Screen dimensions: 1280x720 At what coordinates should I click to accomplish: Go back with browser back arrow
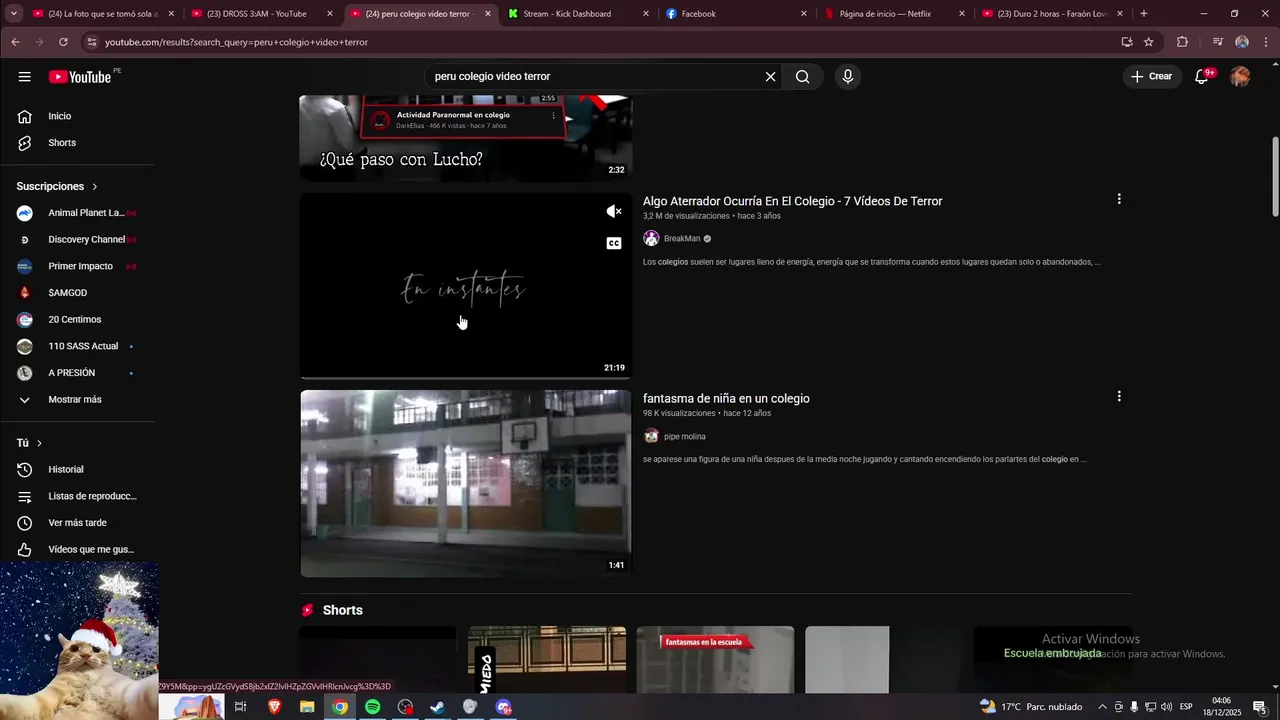click(15, 42)
